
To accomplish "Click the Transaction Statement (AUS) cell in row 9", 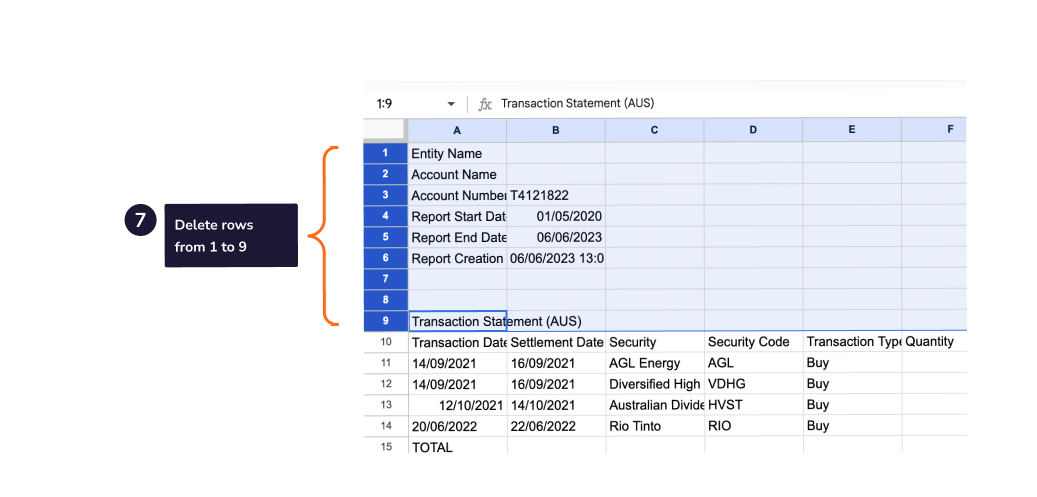I will 458,322.
